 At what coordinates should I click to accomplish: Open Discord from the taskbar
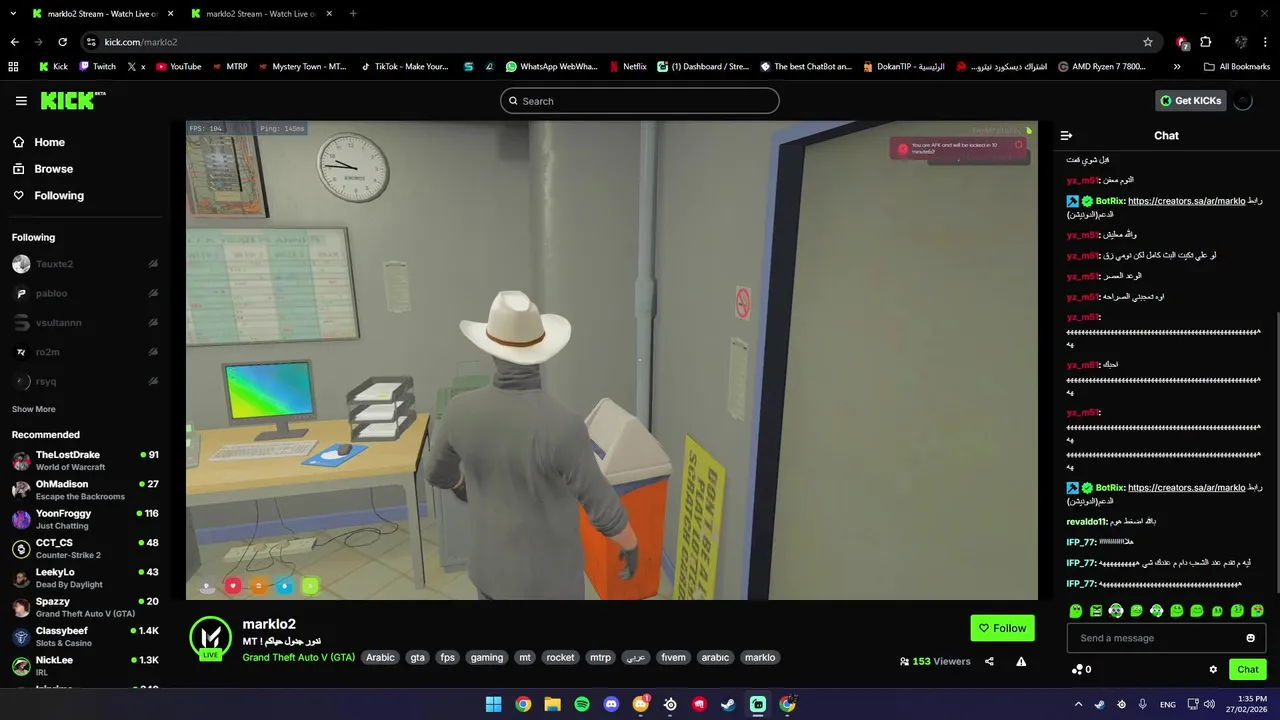(x=611, y=704)
